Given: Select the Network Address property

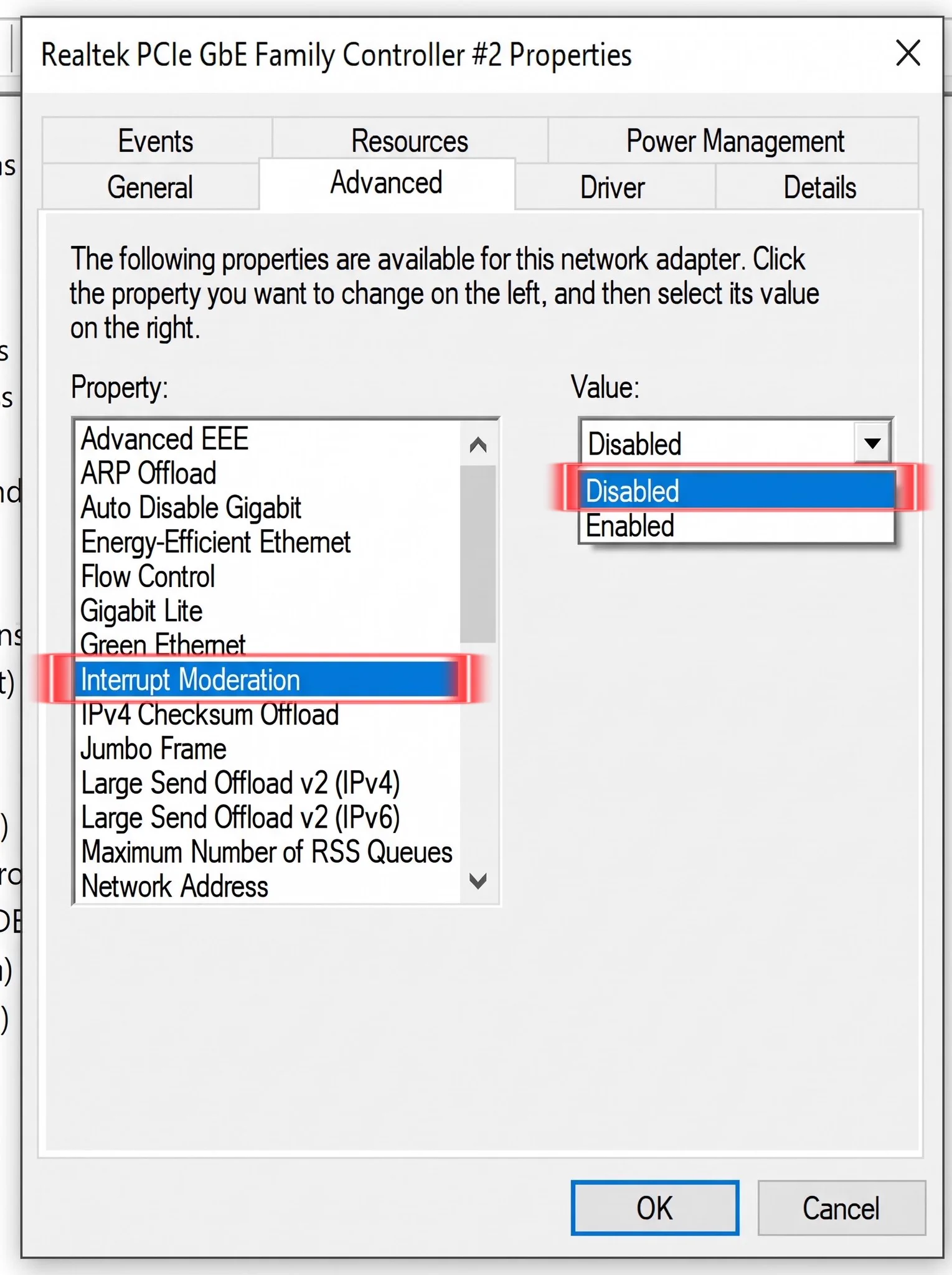Looking at the screenshot, I should [268, 886].
